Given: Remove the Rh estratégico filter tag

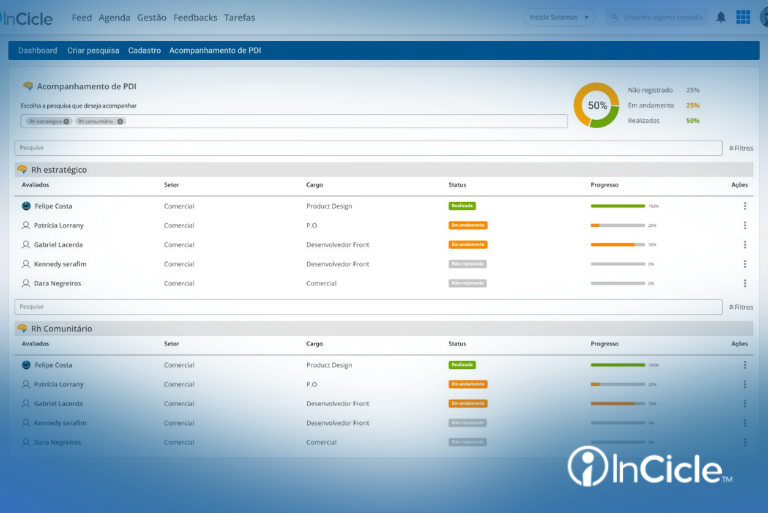Looking at the screenshot, I should point(66,122).
